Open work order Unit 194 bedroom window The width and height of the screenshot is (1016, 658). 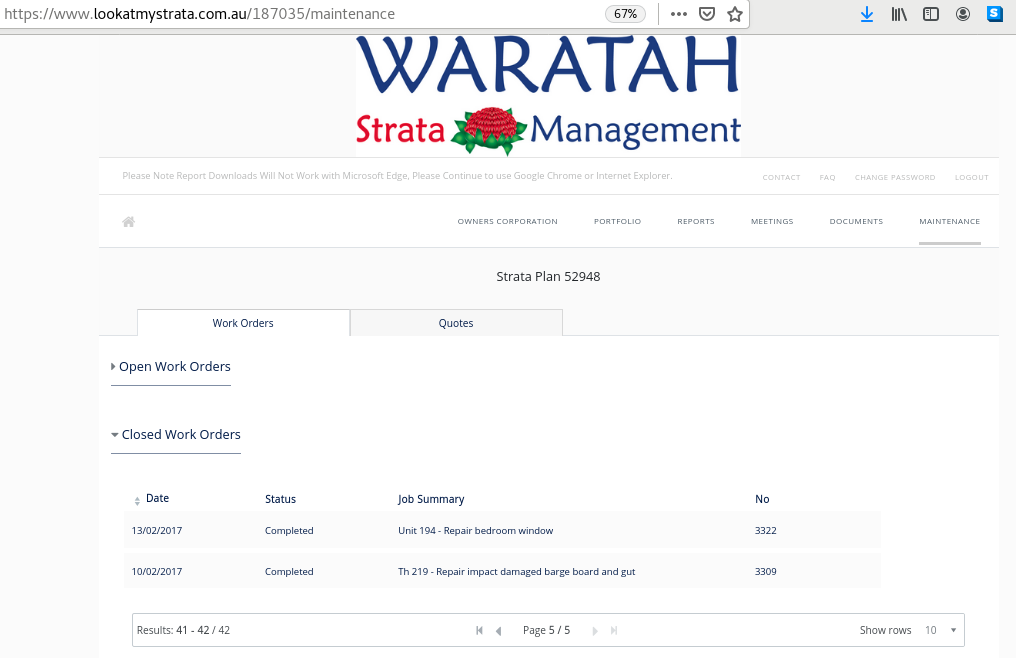click(476, 530)
